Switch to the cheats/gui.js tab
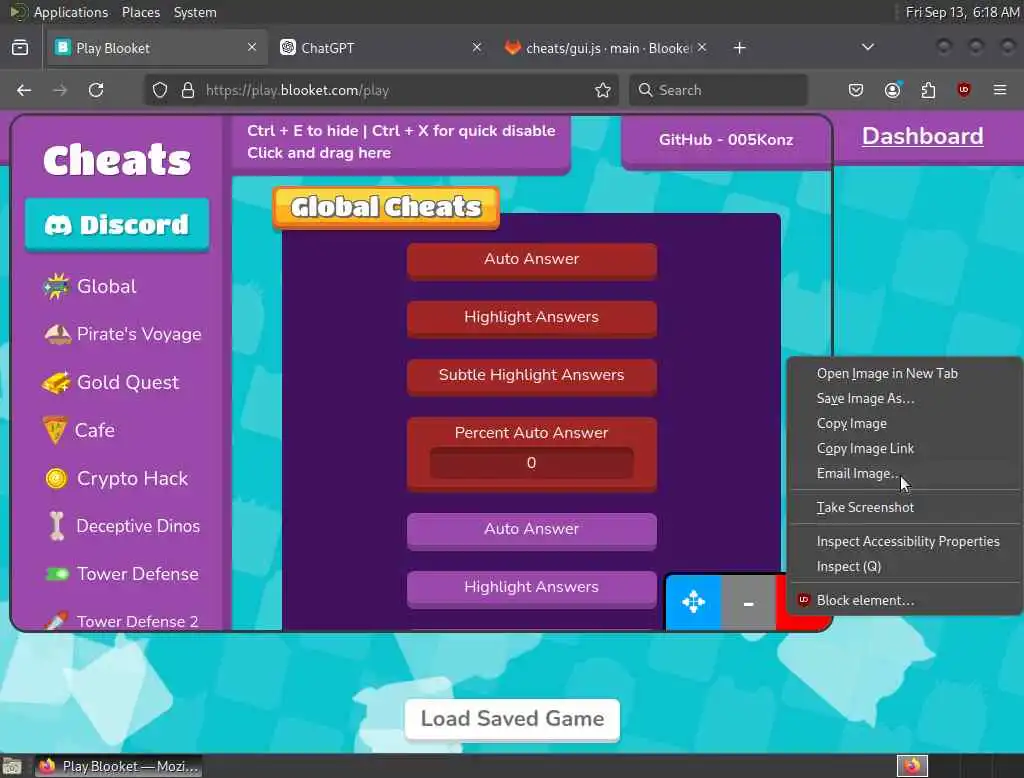Image resolution: width=1024 pixels, height=778 pixels. point(606,48)
